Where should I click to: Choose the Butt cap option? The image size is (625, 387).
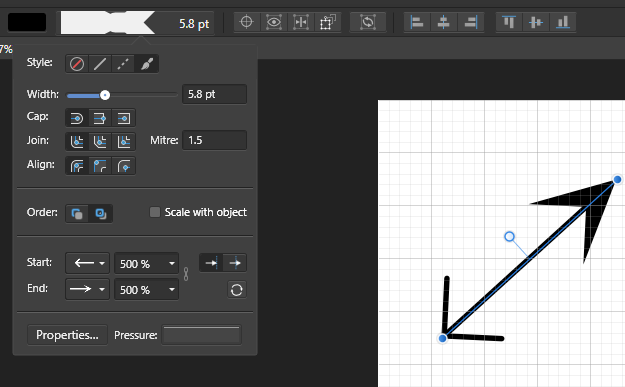tap(100, 118)
